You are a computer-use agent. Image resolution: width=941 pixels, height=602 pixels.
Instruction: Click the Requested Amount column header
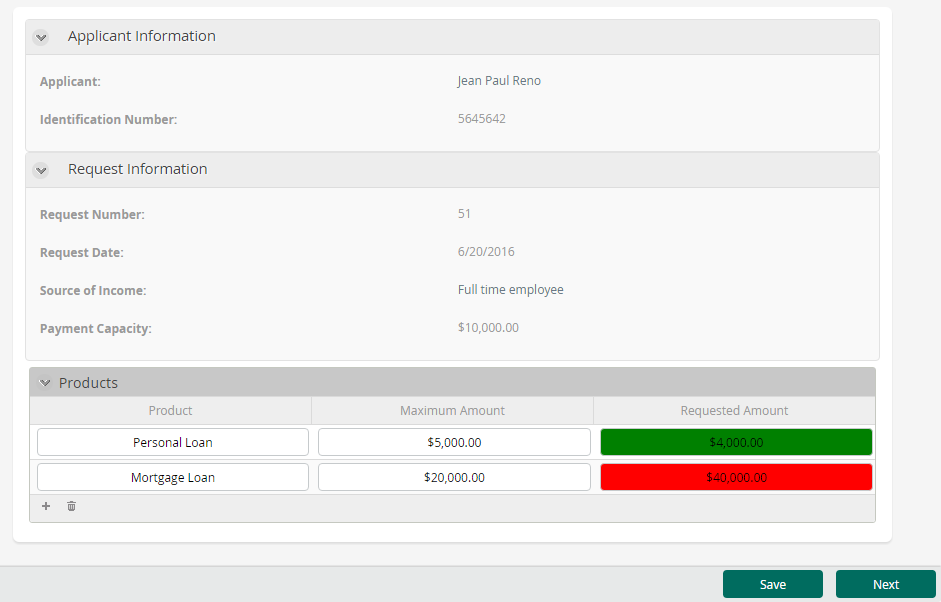pyautogui.click(x=735, y=411)
